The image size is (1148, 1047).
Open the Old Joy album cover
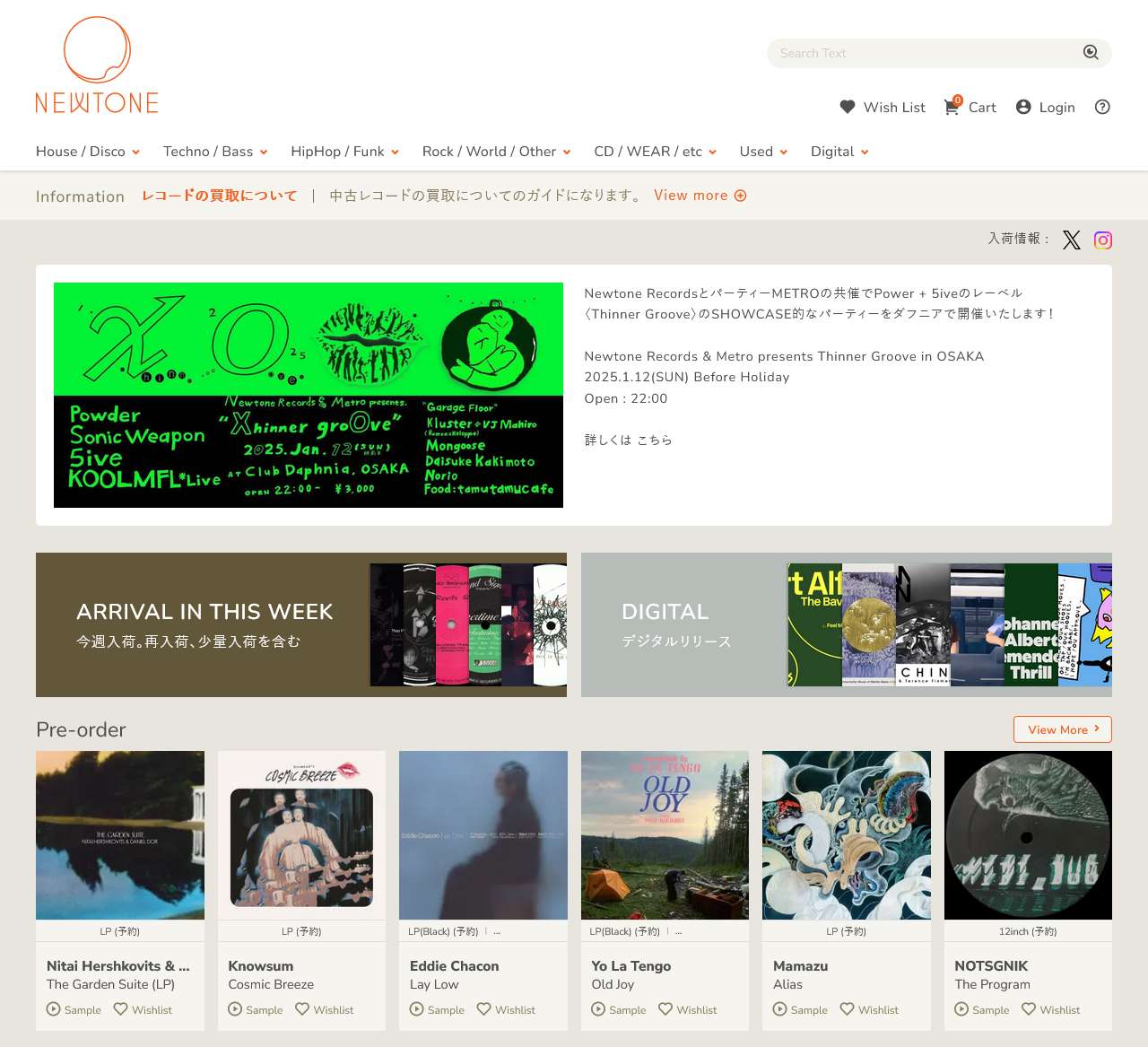tap(665, 835)
